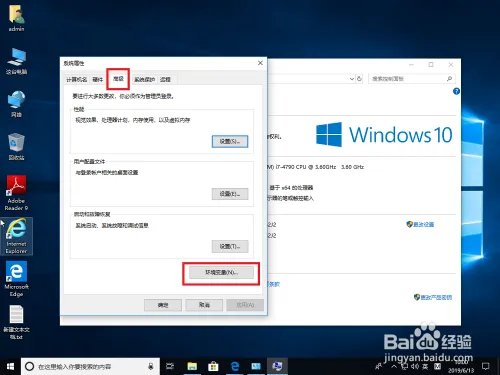Open Startup and Recovery settings button
The width and height of the screenshot is (500, 375).
click(x=230, y=246)
